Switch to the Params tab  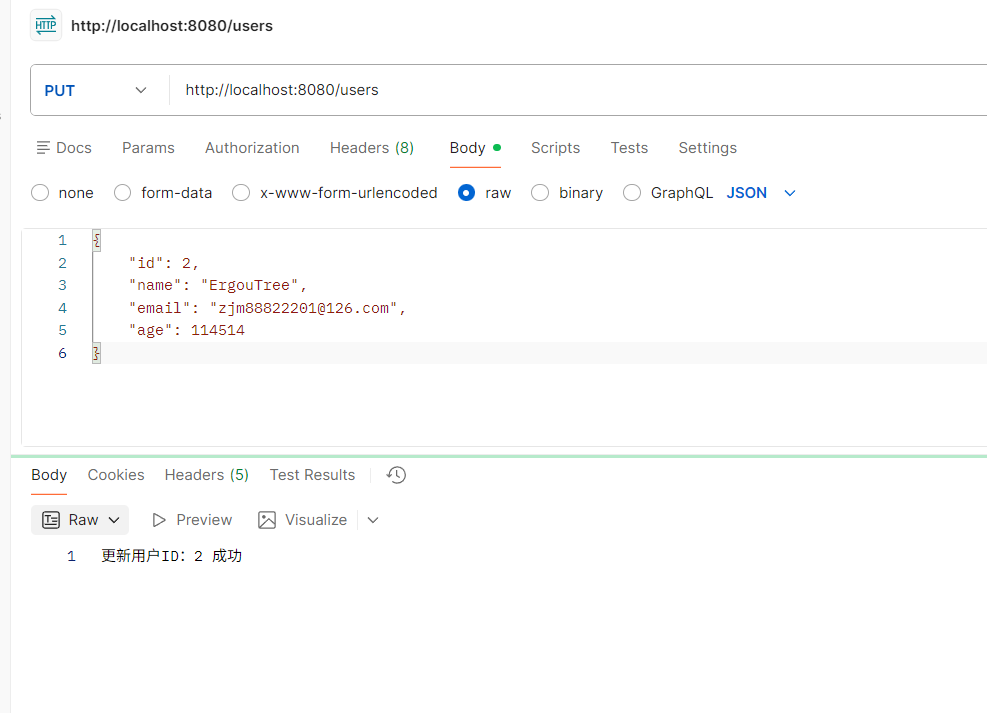pos(148,148)
